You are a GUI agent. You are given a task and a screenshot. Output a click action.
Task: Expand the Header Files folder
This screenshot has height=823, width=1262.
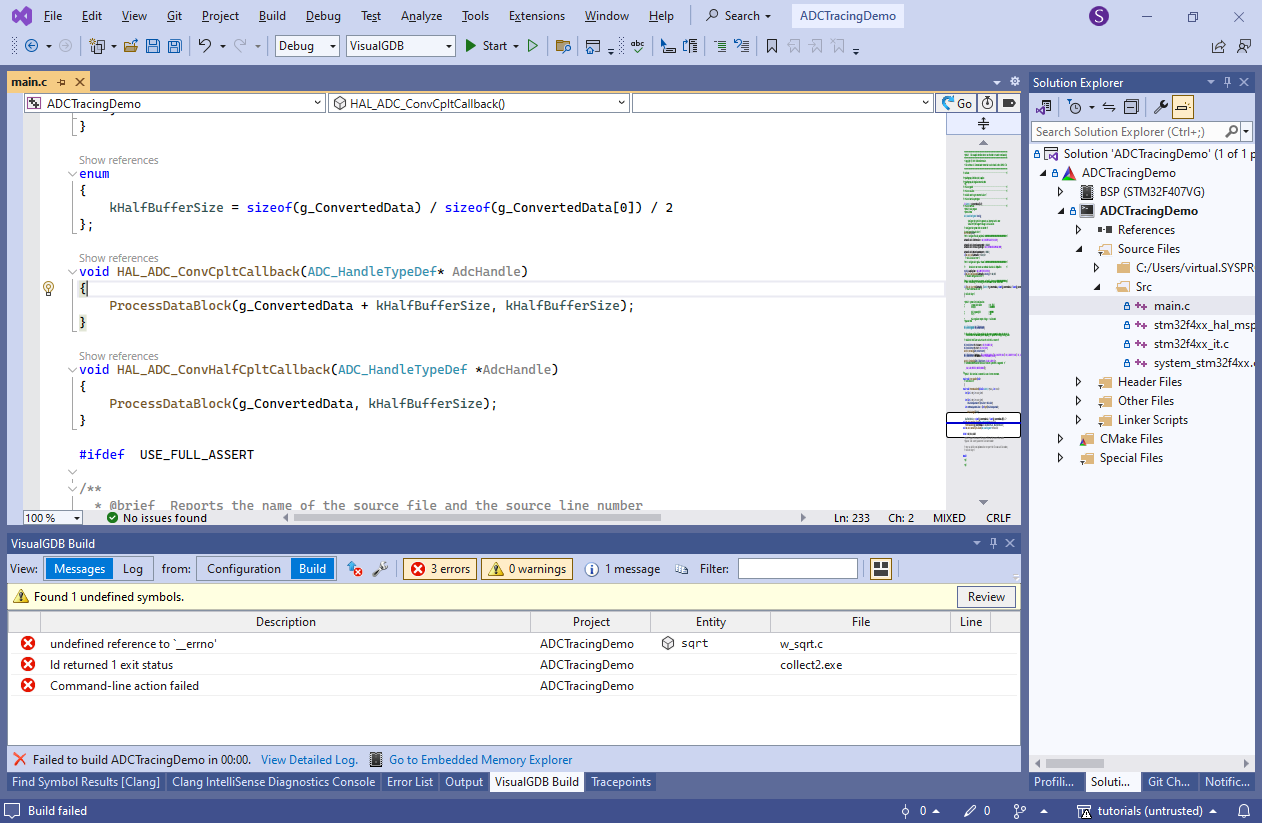point(1078,382)
